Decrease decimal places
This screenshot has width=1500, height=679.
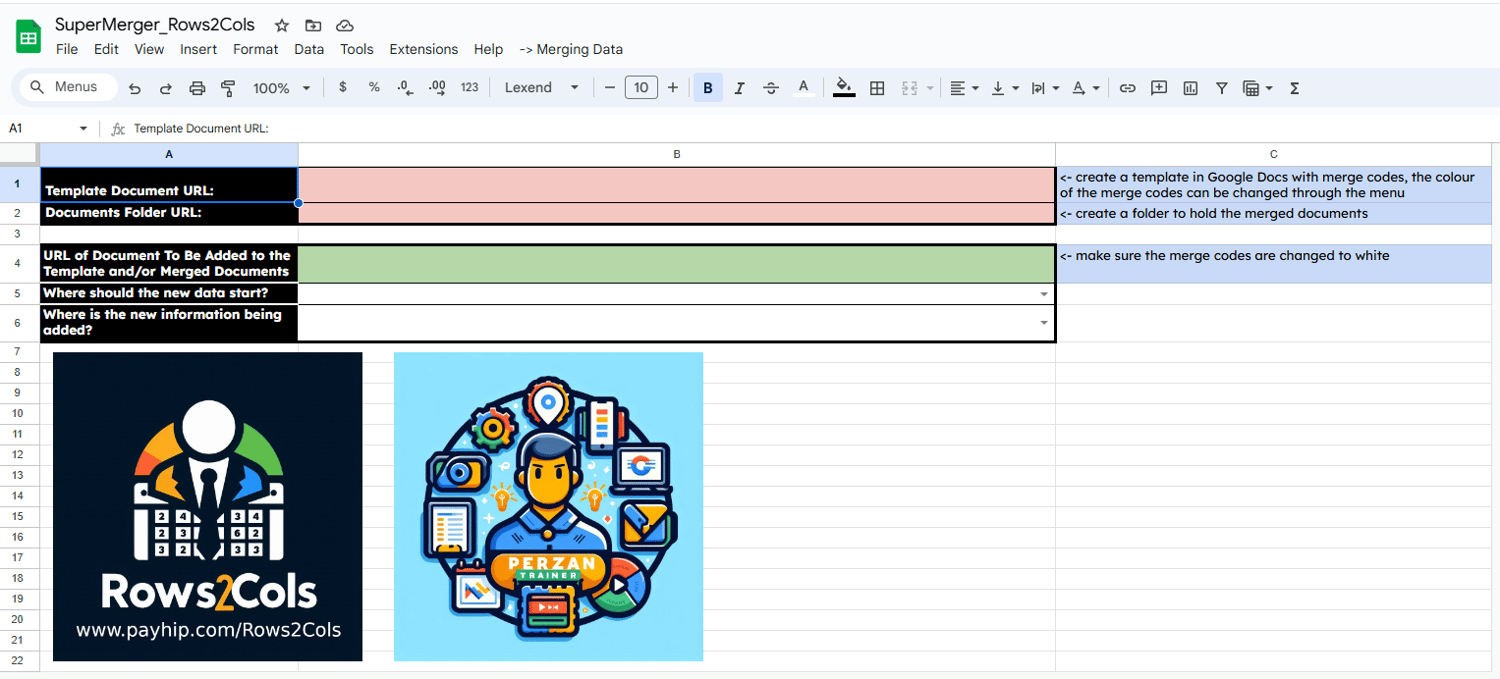[x=405, y=87]
